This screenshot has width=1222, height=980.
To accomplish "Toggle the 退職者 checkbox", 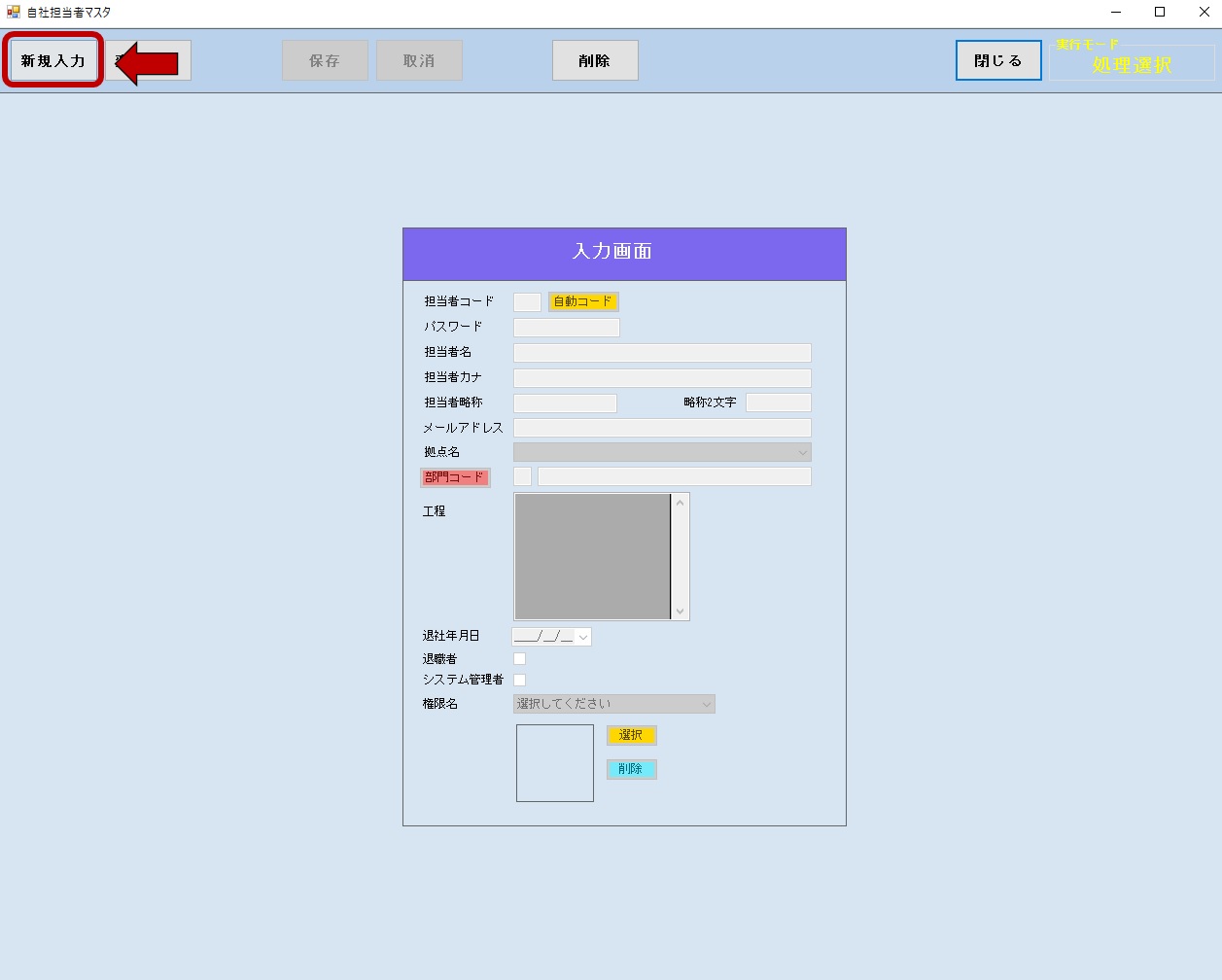I will 520,659.
